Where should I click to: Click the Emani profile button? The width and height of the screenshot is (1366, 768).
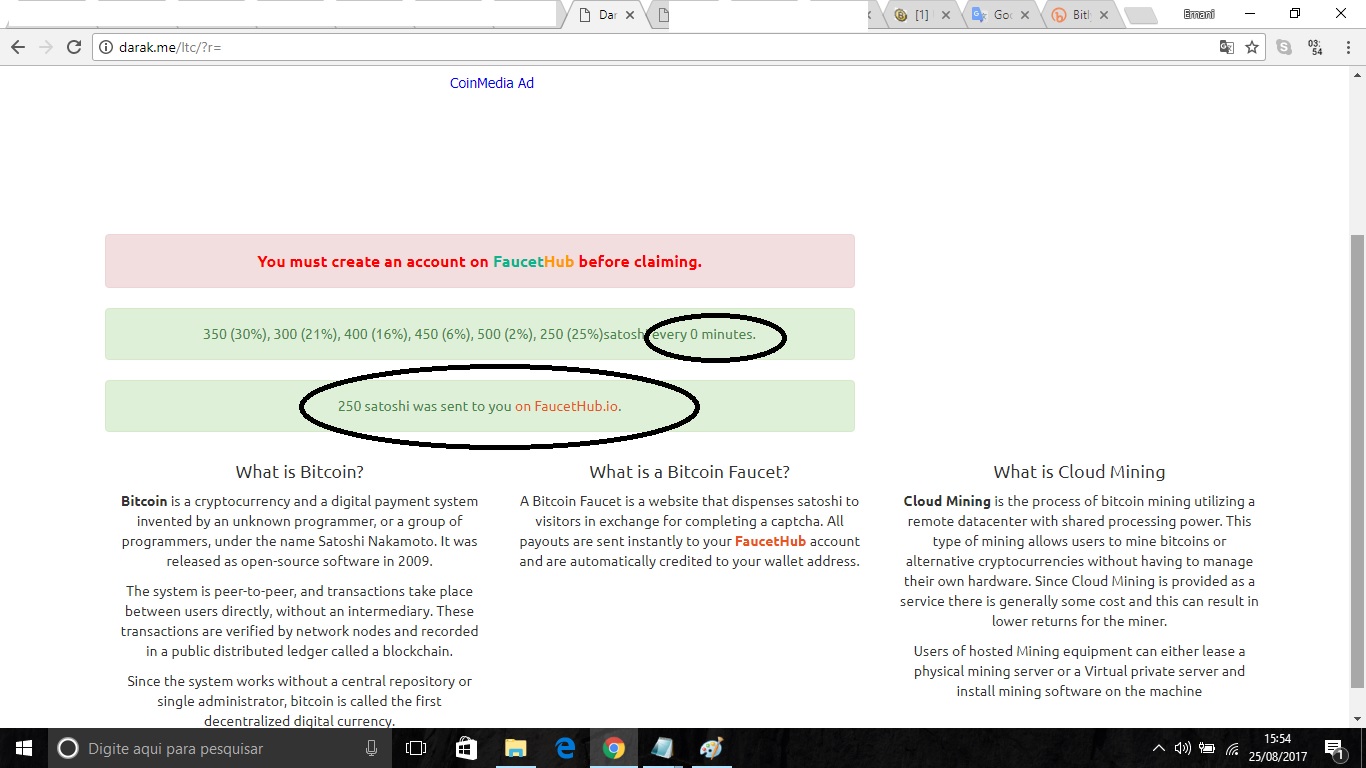coord(1198,14)
